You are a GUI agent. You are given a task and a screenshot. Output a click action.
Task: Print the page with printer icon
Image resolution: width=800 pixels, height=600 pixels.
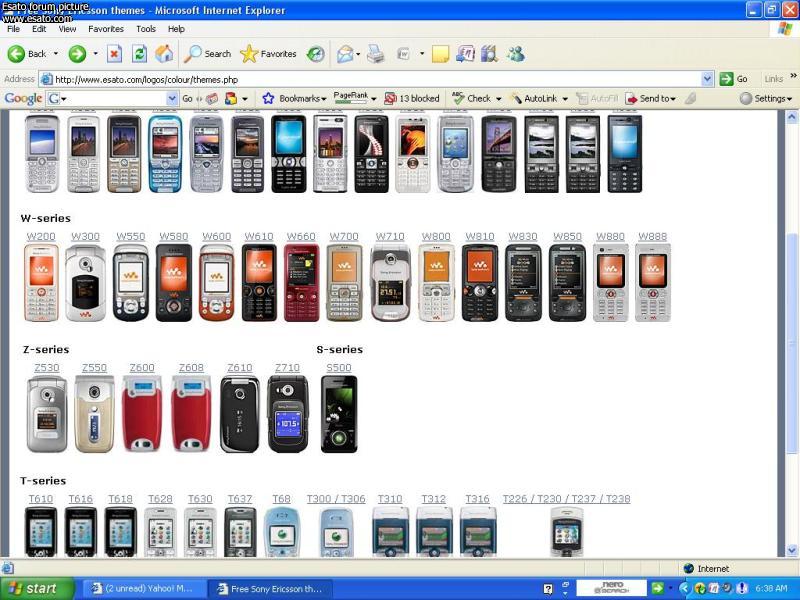point(376,54)
